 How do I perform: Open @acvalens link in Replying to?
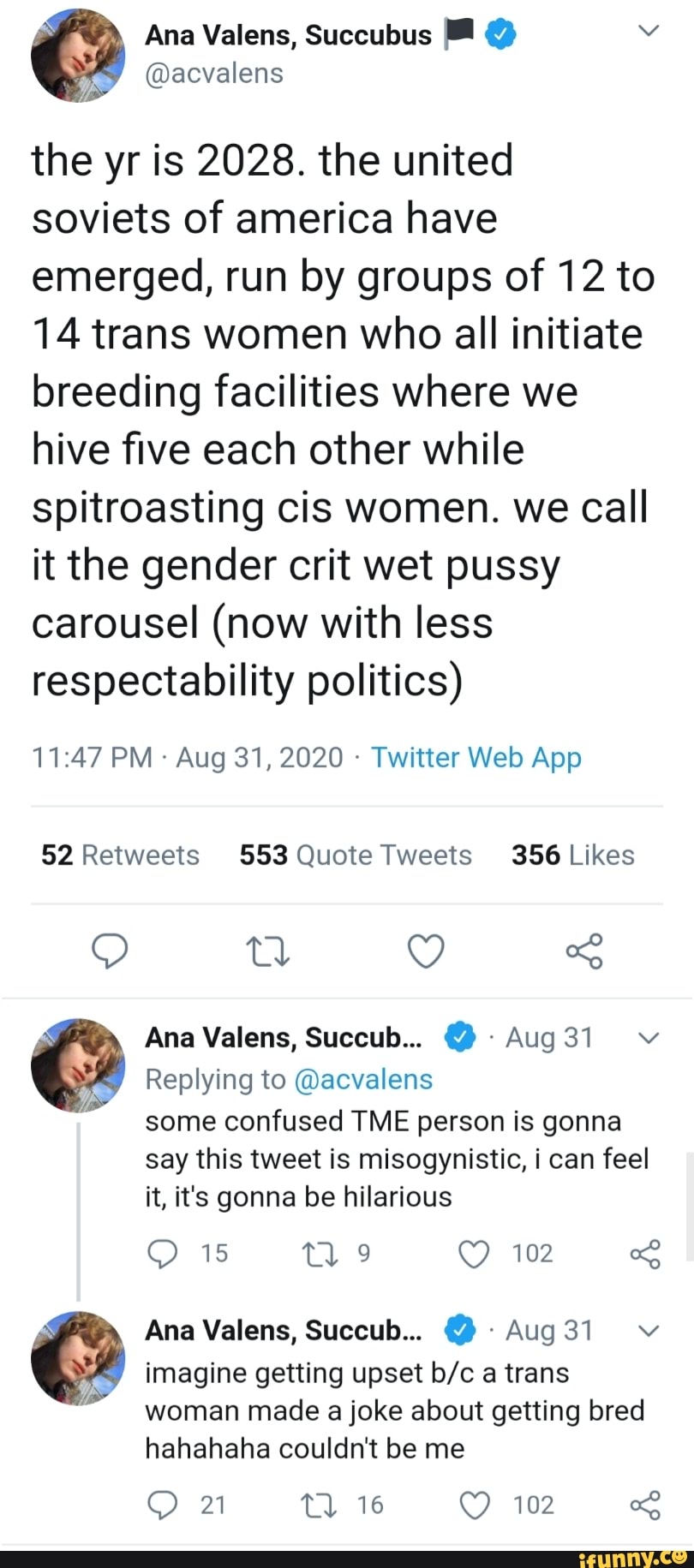[x=362, y=1079]
